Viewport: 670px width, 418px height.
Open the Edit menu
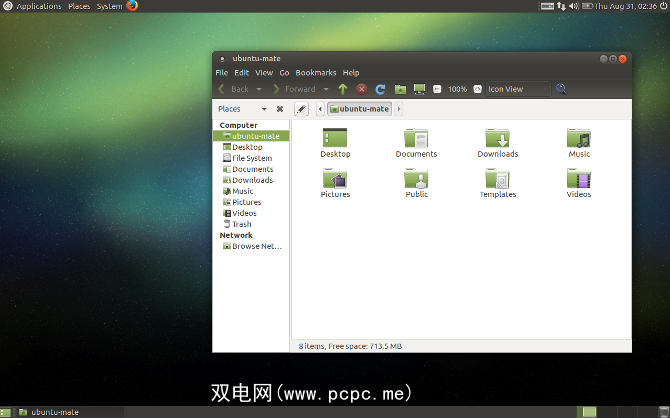pos(241,73)
